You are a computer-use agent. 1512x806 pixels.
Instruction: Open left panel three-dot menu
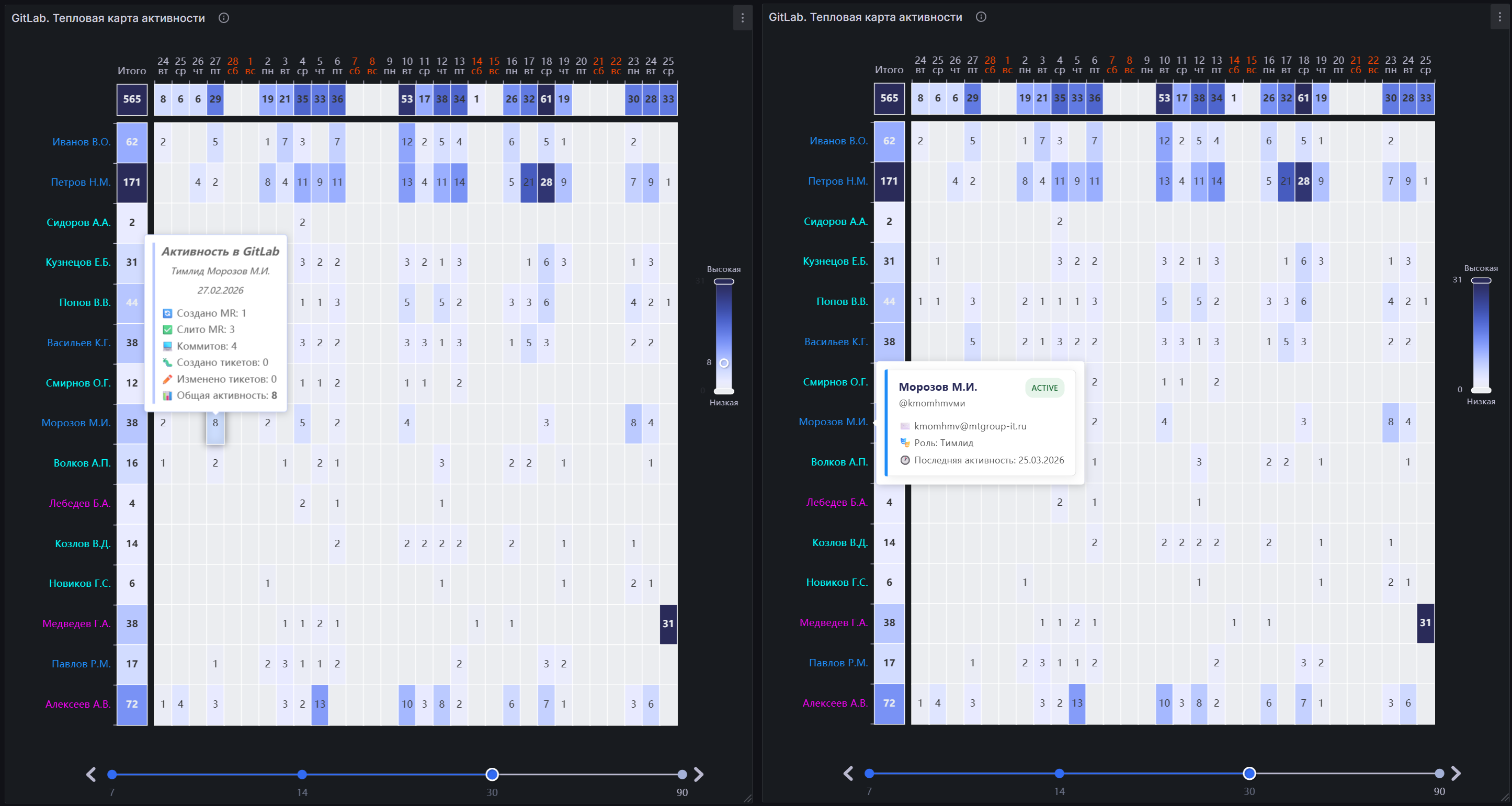point(743,18)
